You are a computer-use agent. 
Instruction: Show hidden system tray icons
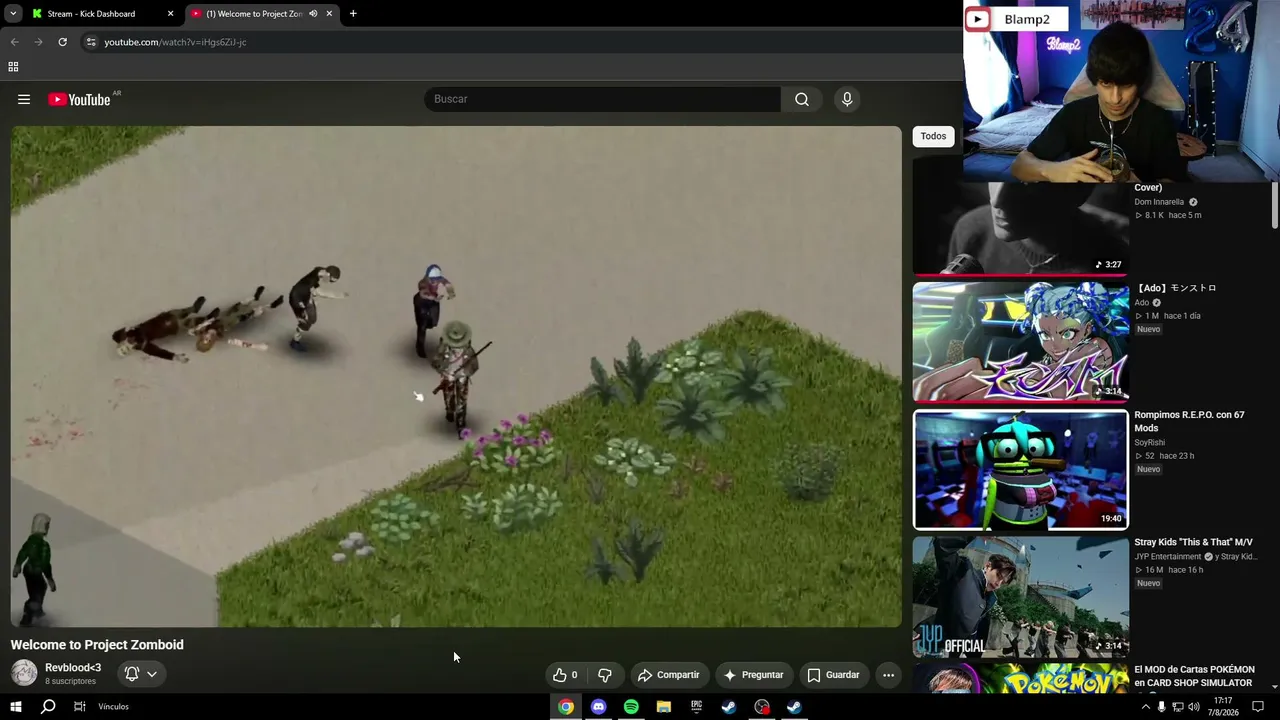click(x=1145, y=707)
